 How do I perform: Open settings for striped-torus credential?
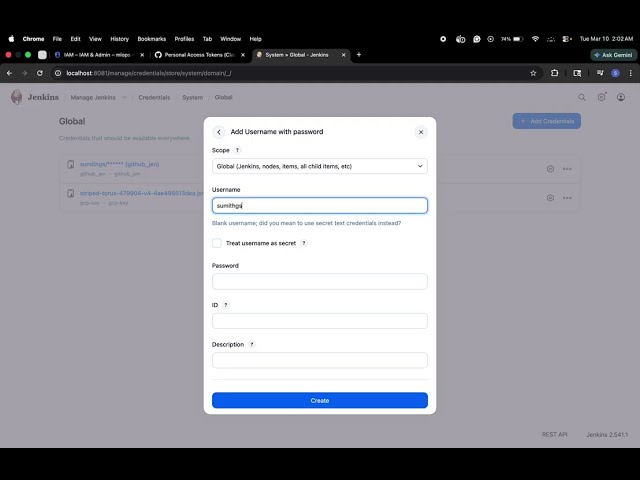pos(550,198)
